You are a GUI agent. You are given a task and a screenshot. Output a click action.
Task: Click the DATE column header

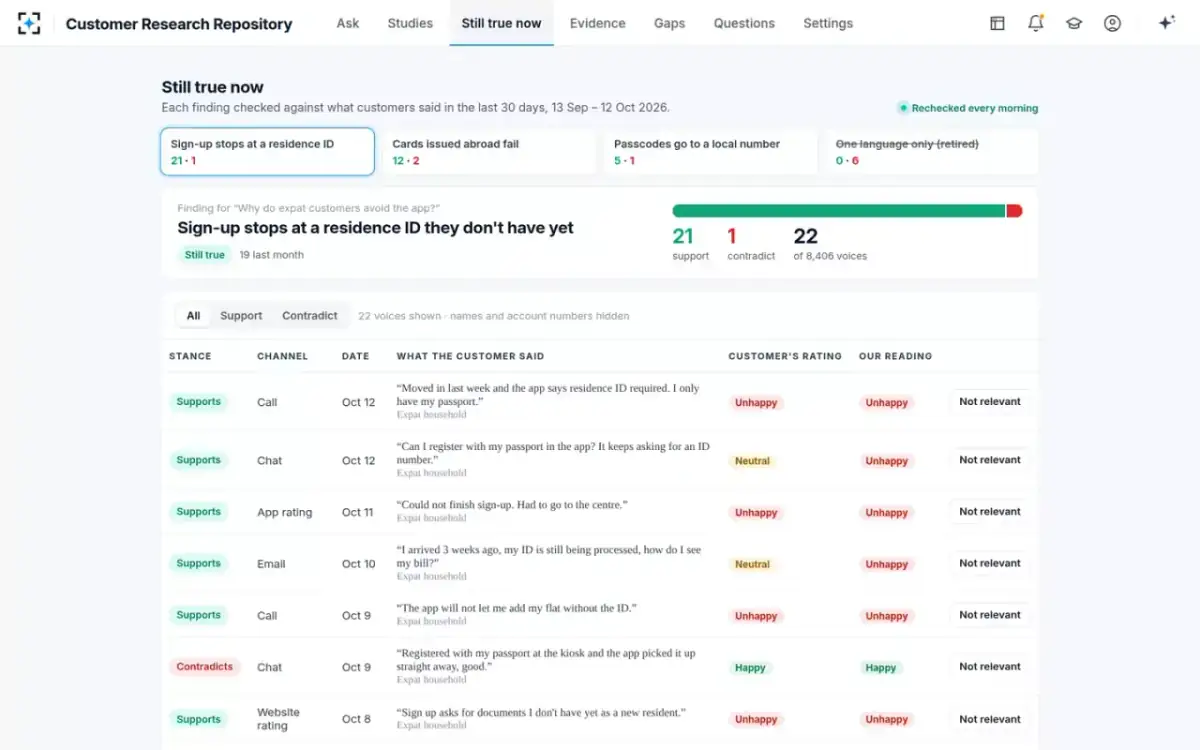pos(355,356)
